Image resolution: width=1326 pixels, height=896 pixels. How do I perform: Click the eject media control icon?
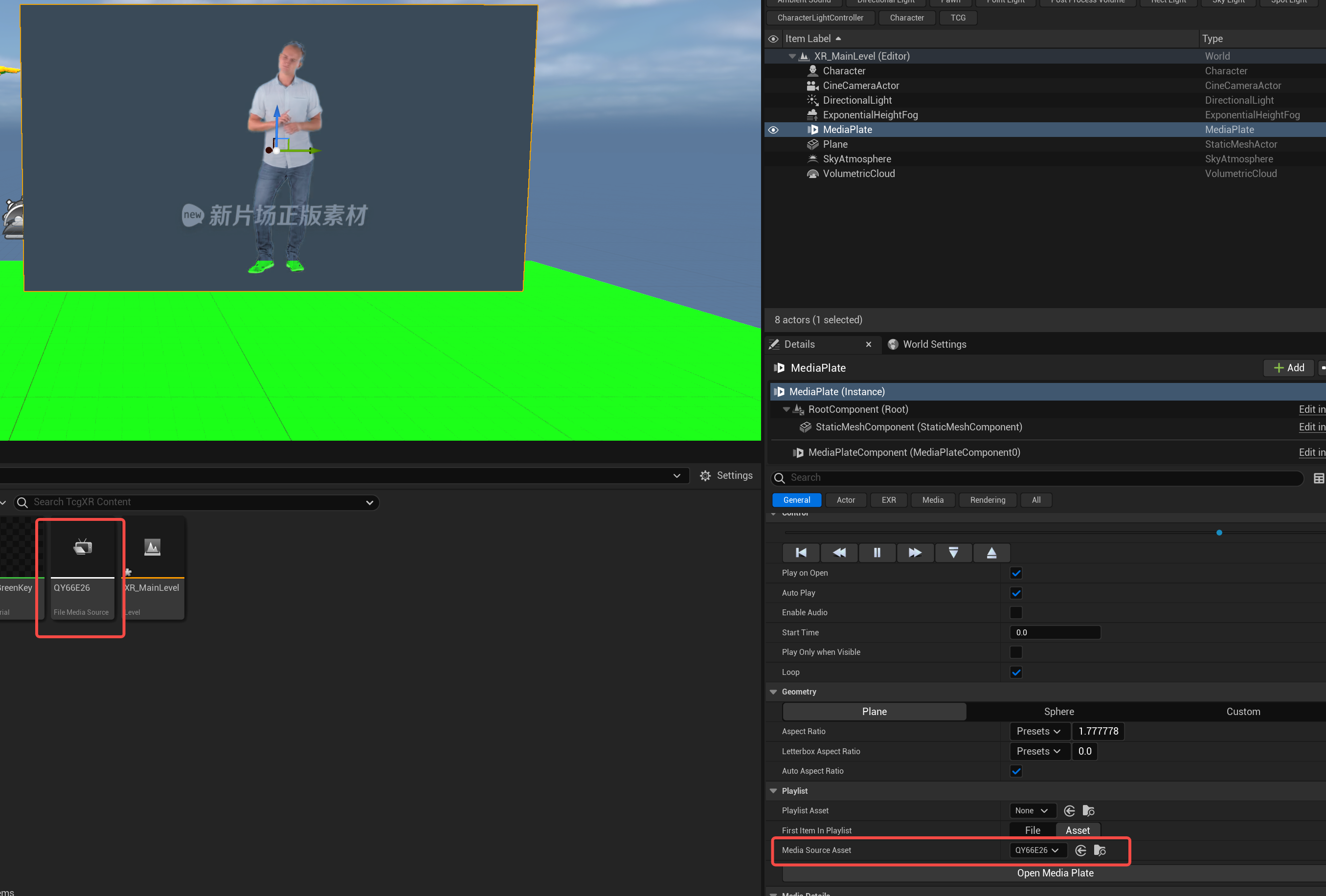coord(991,553)
